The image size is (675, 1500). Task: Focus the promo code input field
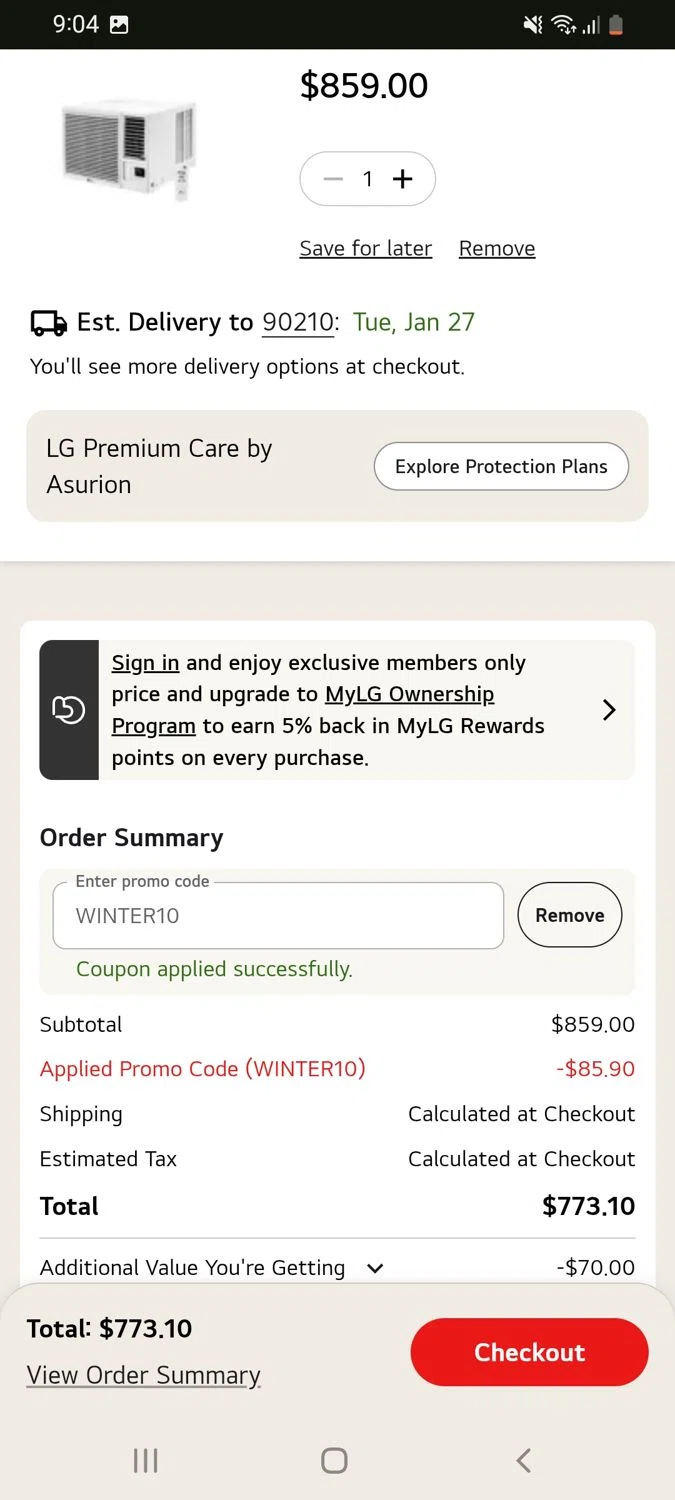[x=278, y=915]
